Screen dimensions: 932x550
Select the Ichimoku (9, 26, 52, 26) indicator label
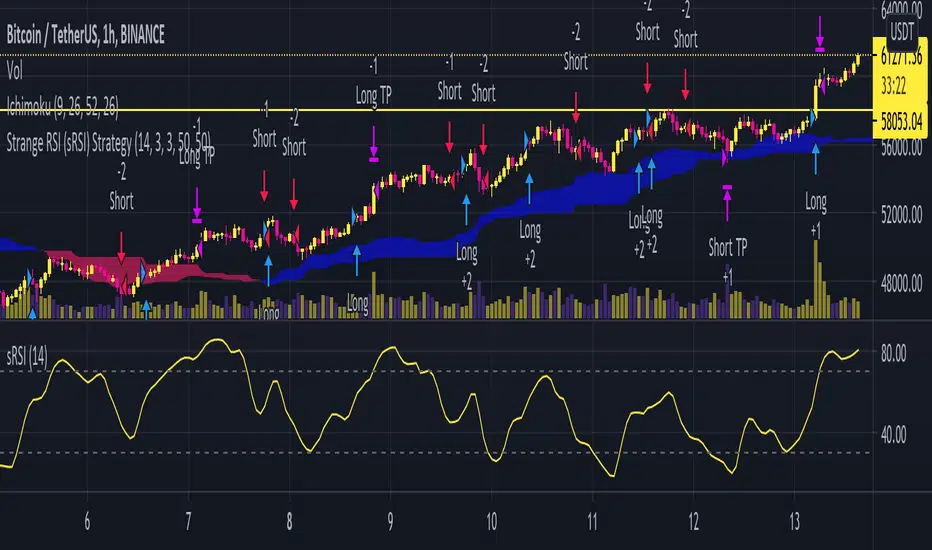pyautogui.click(x=62, y=107)
